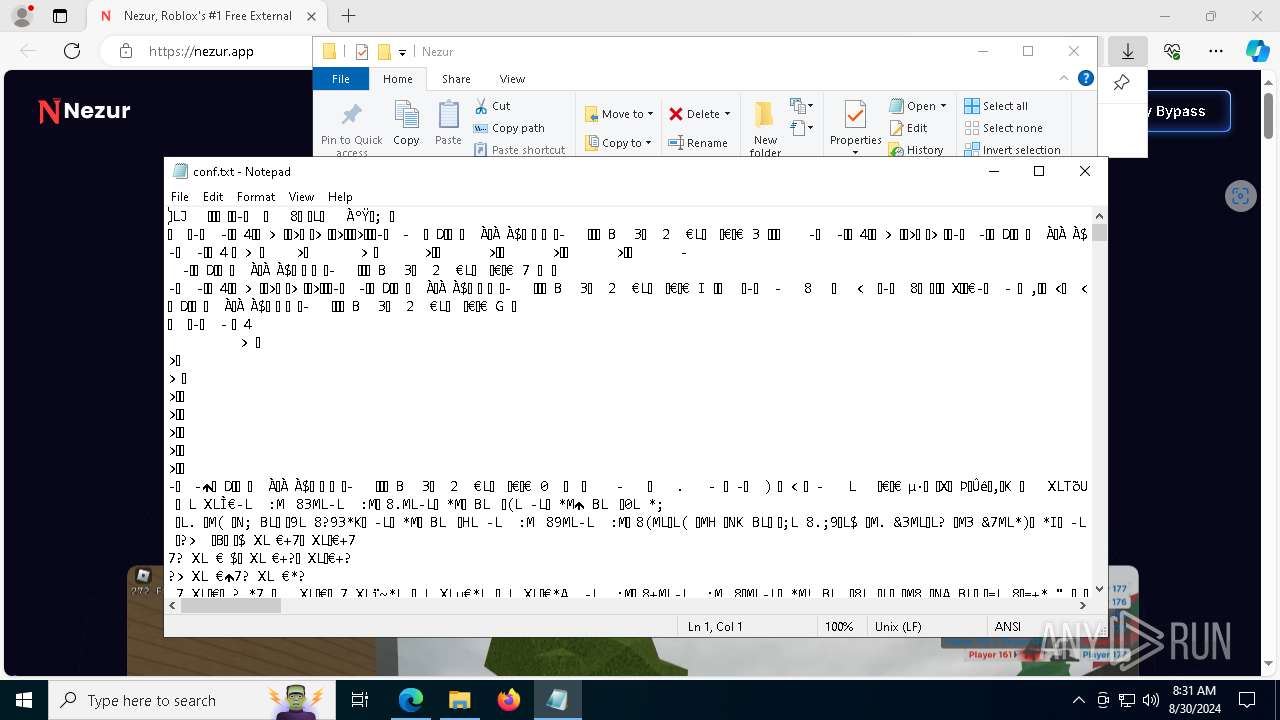Click Select none in ribbon
The height and width of the screenshot is (720, 1280).
(x=1003, y=128)
